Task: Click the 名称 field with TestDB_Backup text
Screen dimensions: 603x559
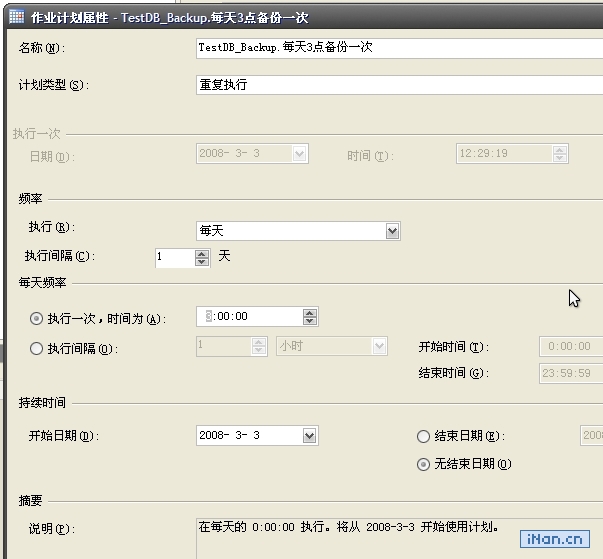Action: [x=398, y=48]
